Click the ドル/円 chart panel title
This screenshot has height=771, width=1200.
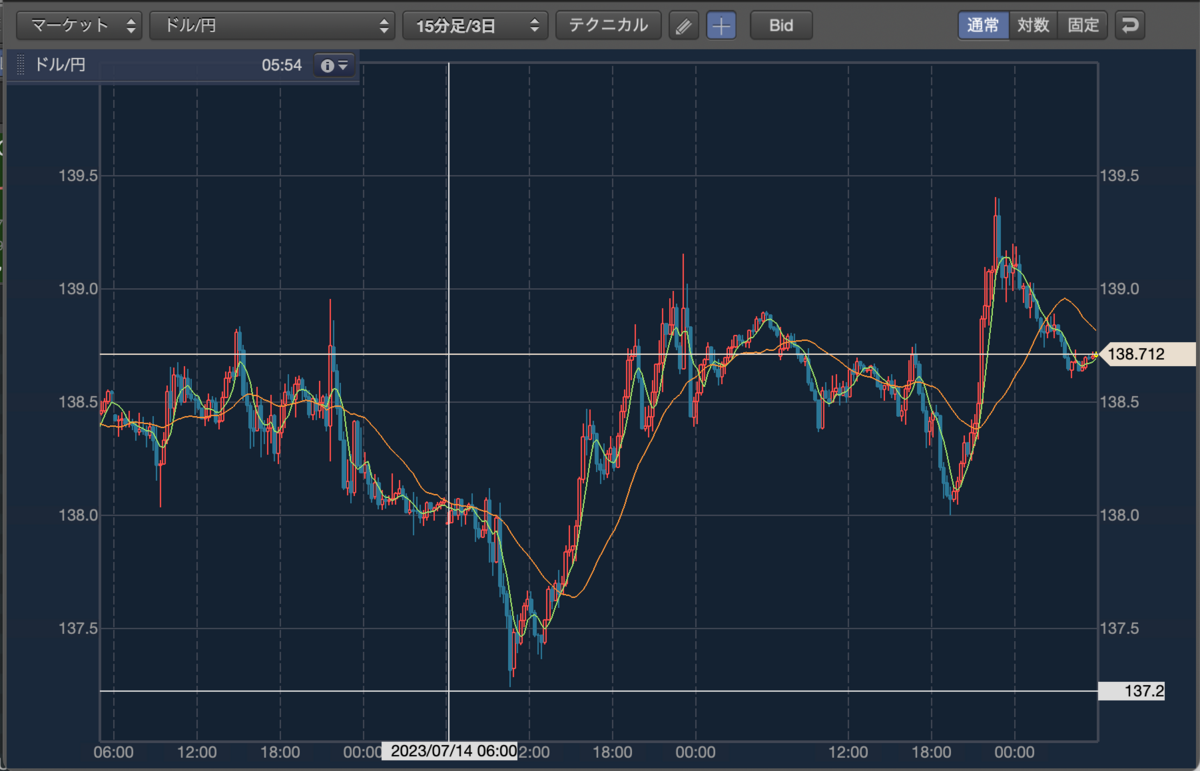point(60,65)
